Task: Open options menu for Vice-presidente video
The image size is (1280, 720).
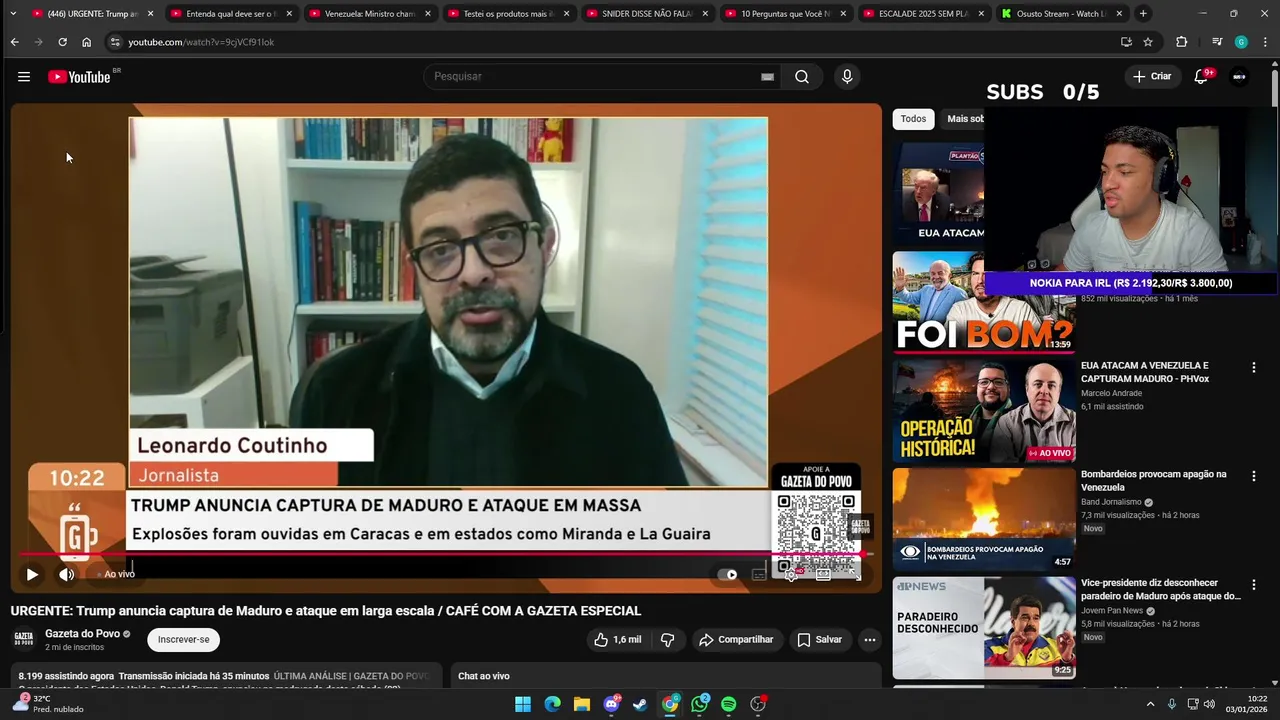Action: [1254, 585]
